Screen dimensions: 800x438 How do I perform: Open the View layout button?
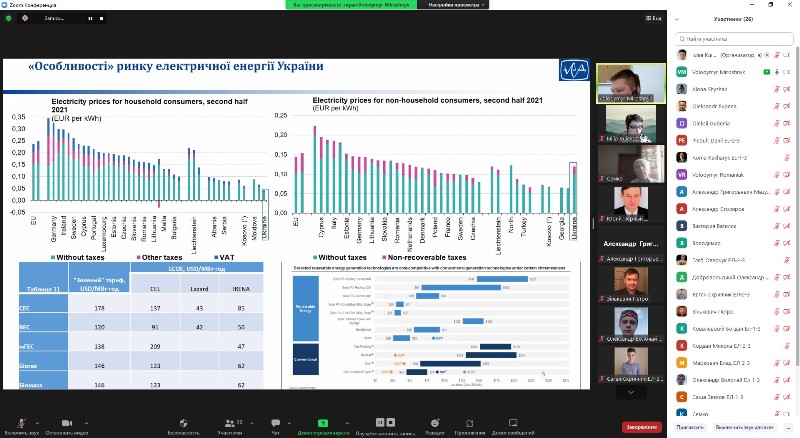point(654,18)
